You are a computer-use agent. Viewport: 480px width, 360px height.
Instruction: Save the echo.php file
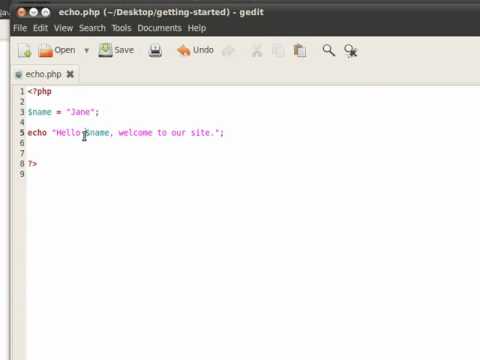[x=116, y=50]
